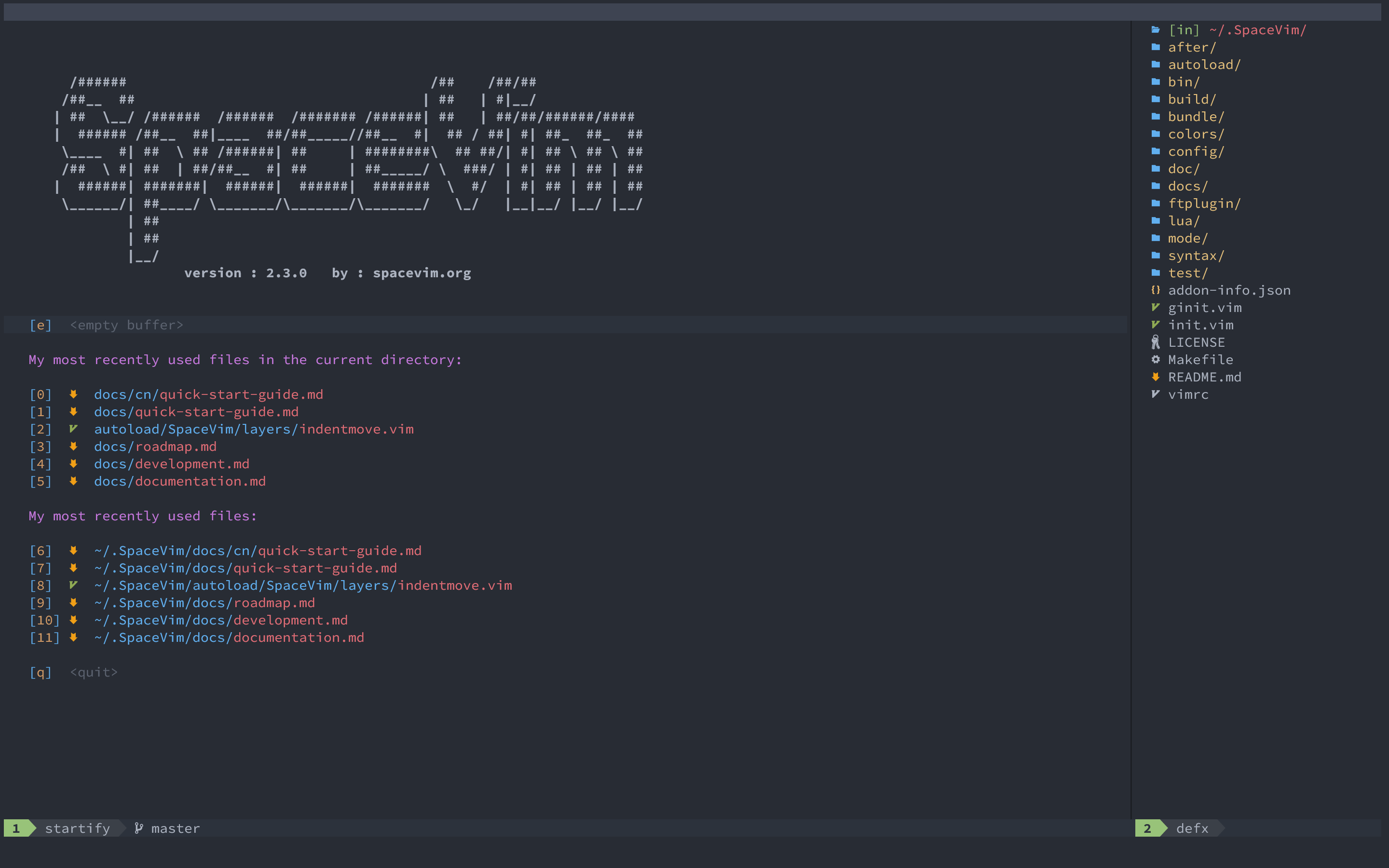The width and height of the screenshot is (1389, 868).
Task: Open docs/development.md entry [4]
Action: (x=172, y=464)
